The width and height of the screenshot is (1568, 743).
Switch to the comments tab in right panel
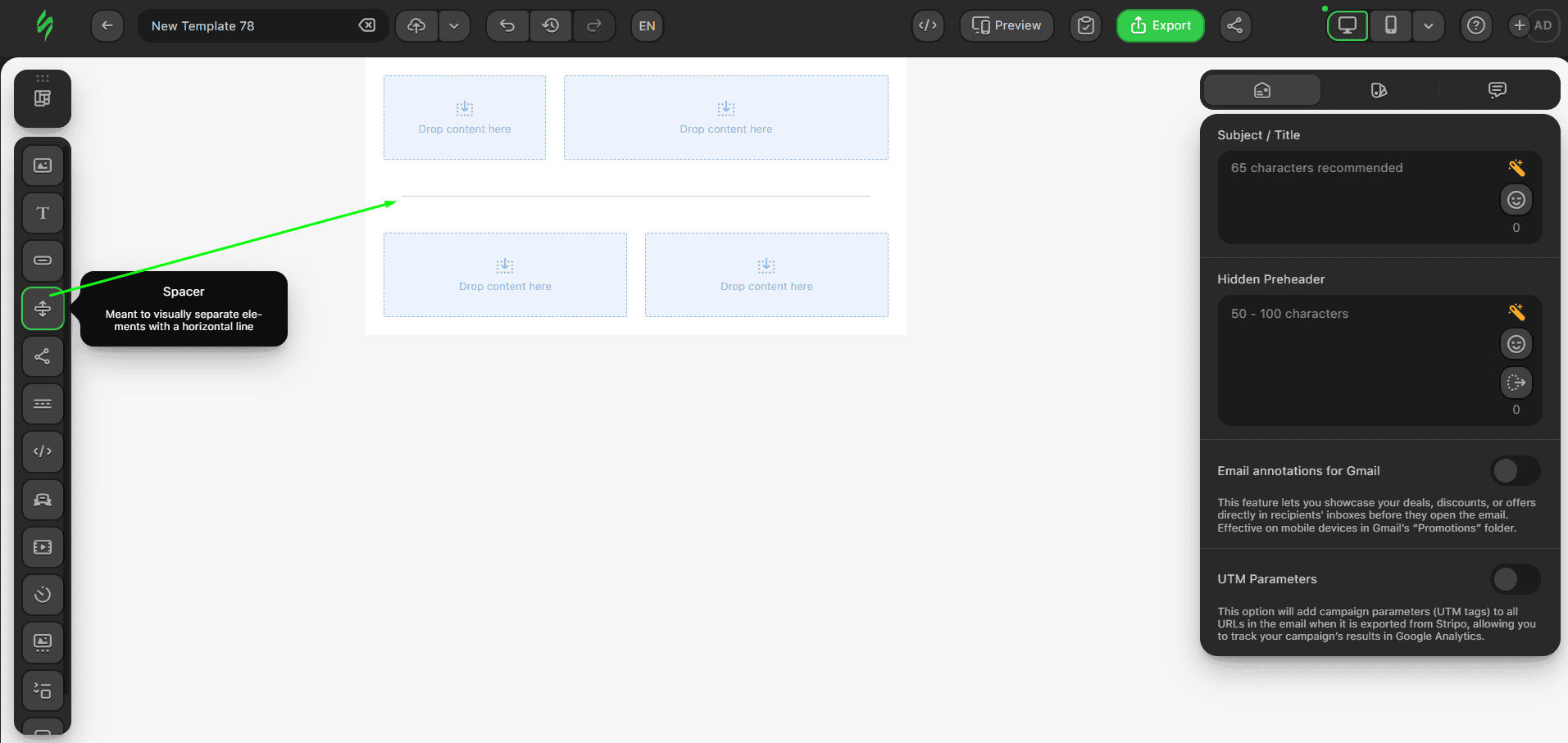[x=1497, y=90]
